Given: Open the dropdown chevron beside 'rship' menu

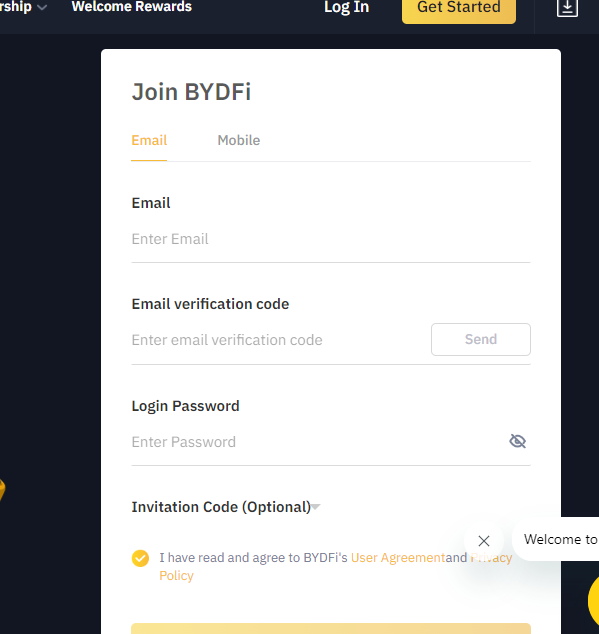Looking at the screenshot, I should tap(42, 7).
